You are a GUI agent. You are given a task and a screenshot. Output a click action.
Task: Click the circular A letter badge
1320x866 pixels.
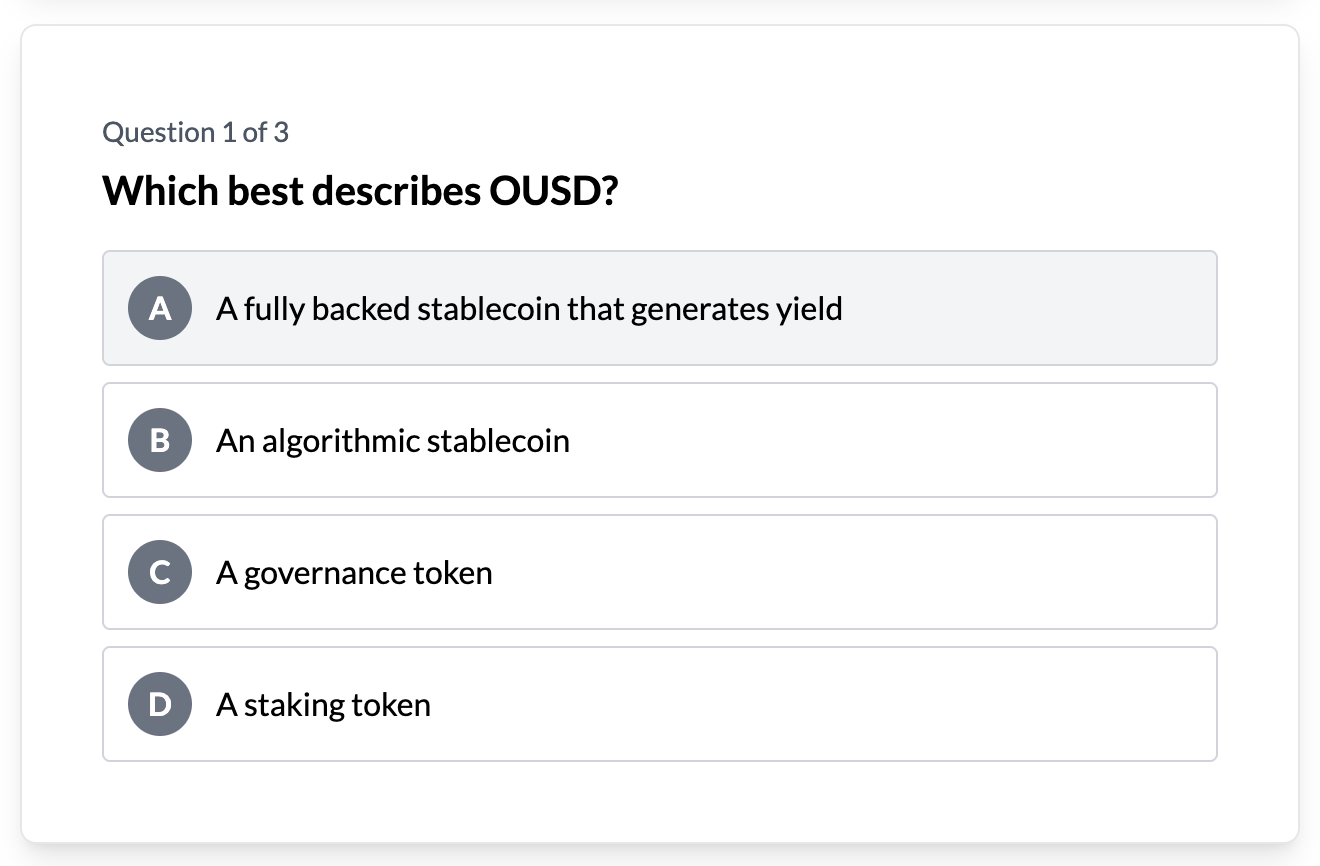[160, 308]
